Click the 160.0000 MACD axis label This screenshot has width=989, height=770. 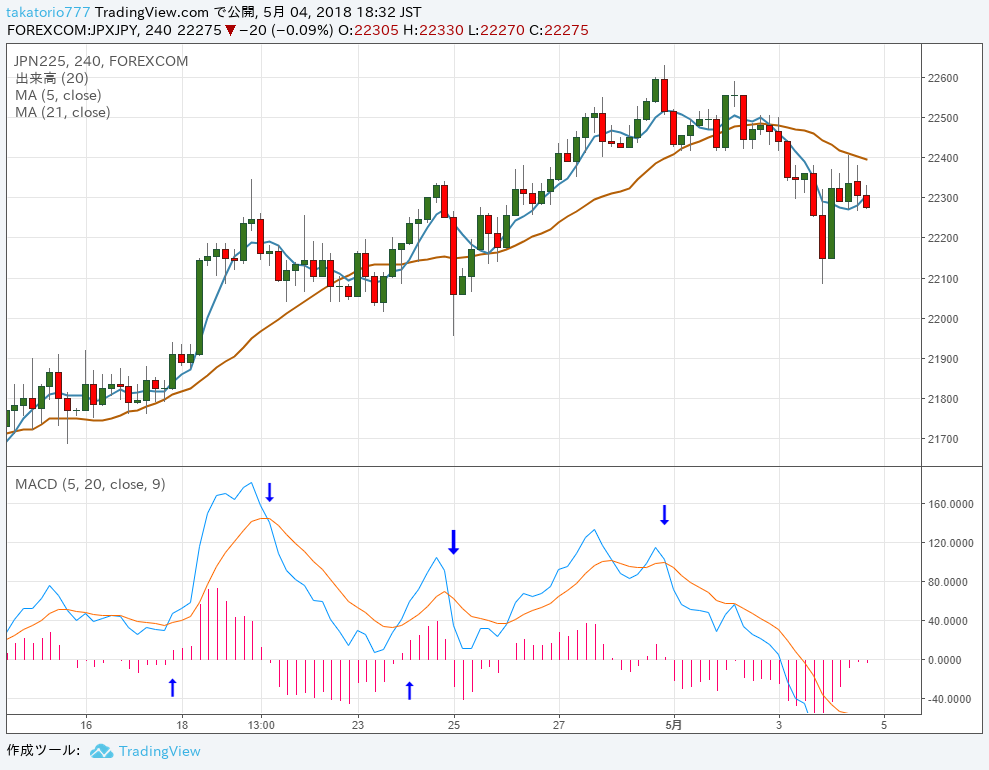pyautogui.click(x=949, y=504)
